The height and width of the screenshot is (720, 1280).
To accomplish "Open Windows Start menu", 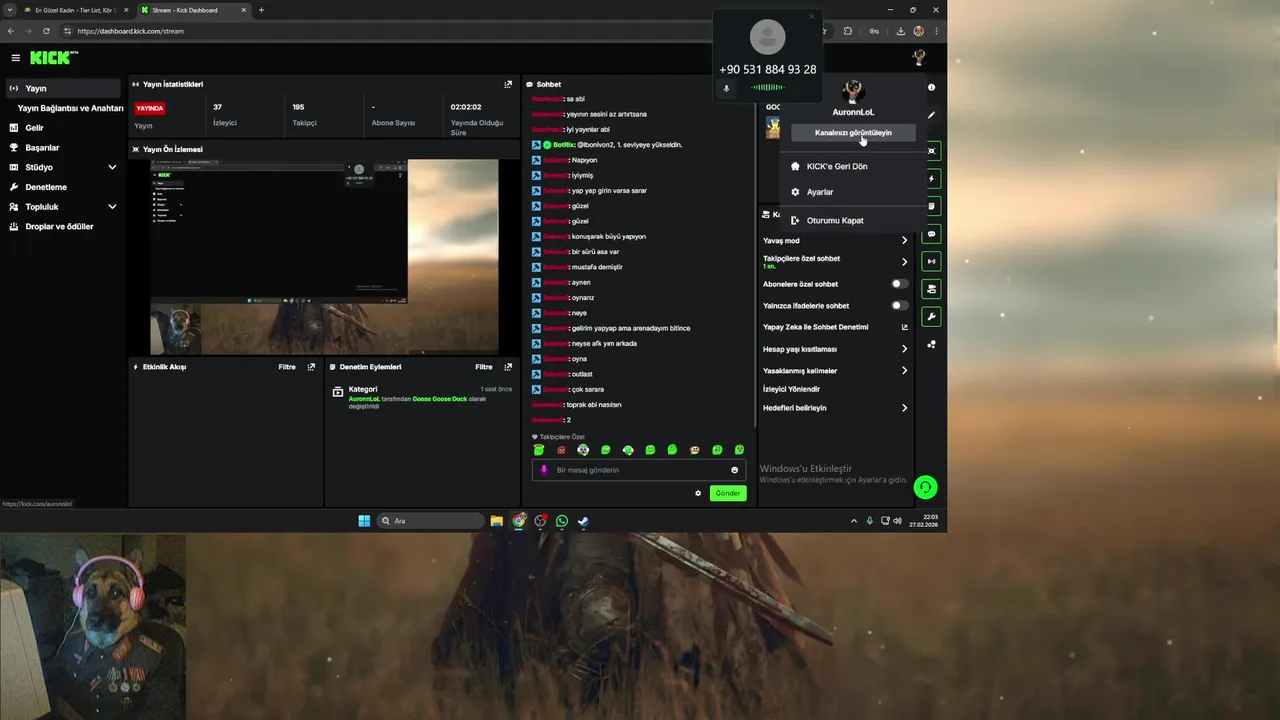I will click(364, 521).
